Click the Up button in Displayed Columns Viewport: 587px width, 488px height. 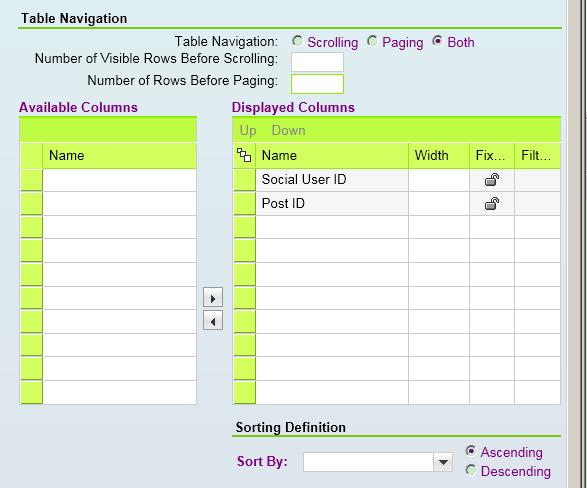tap(248, 130)
